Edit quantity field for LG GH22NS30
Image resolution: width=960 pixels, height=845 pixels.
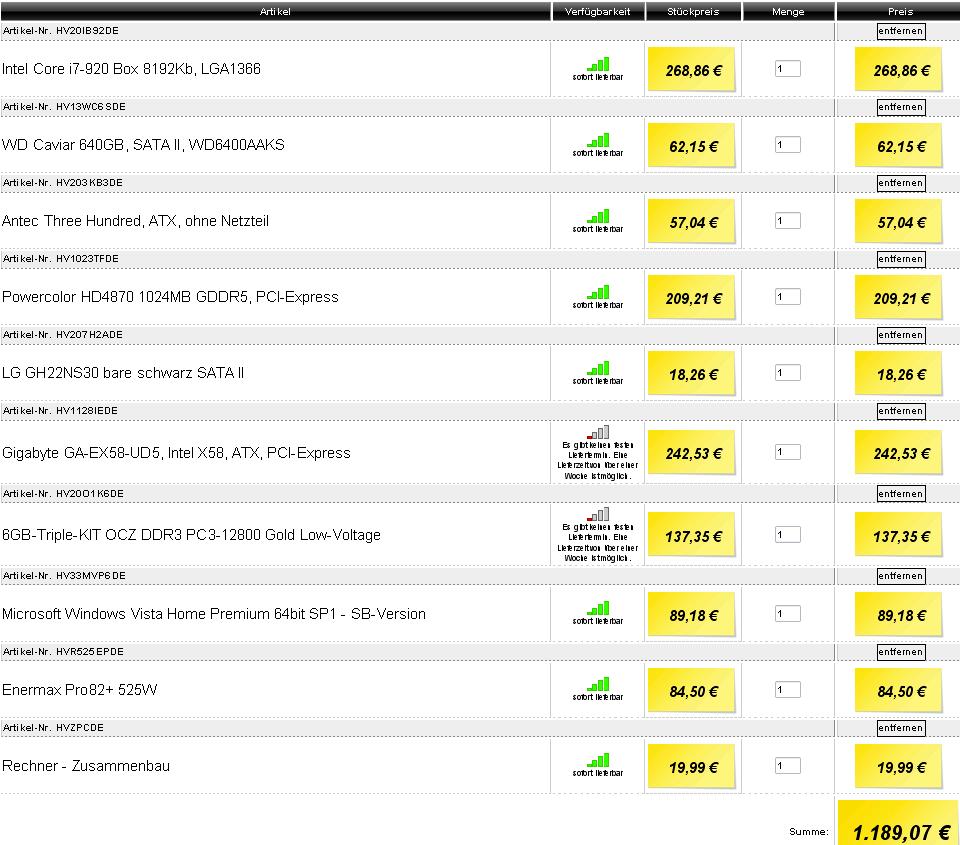point(787,372)
